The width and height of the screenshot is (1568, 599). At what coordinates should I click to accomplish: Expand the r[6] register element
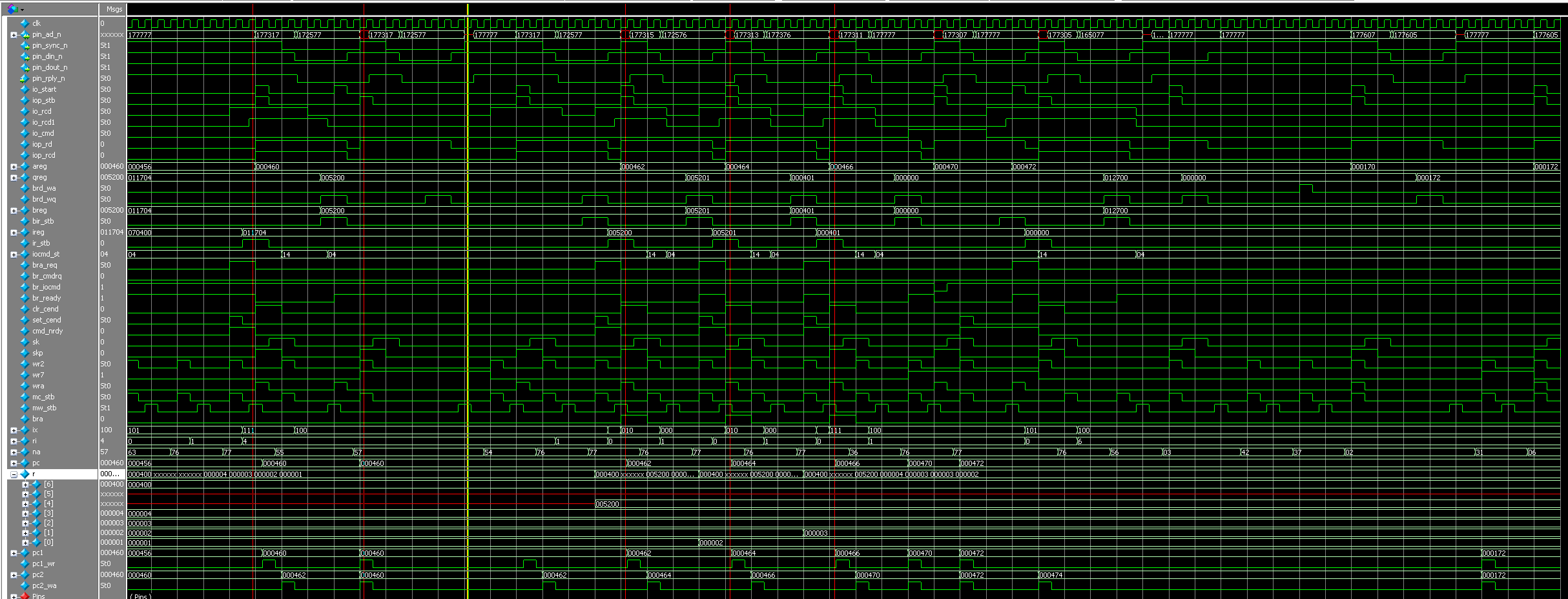25,484
